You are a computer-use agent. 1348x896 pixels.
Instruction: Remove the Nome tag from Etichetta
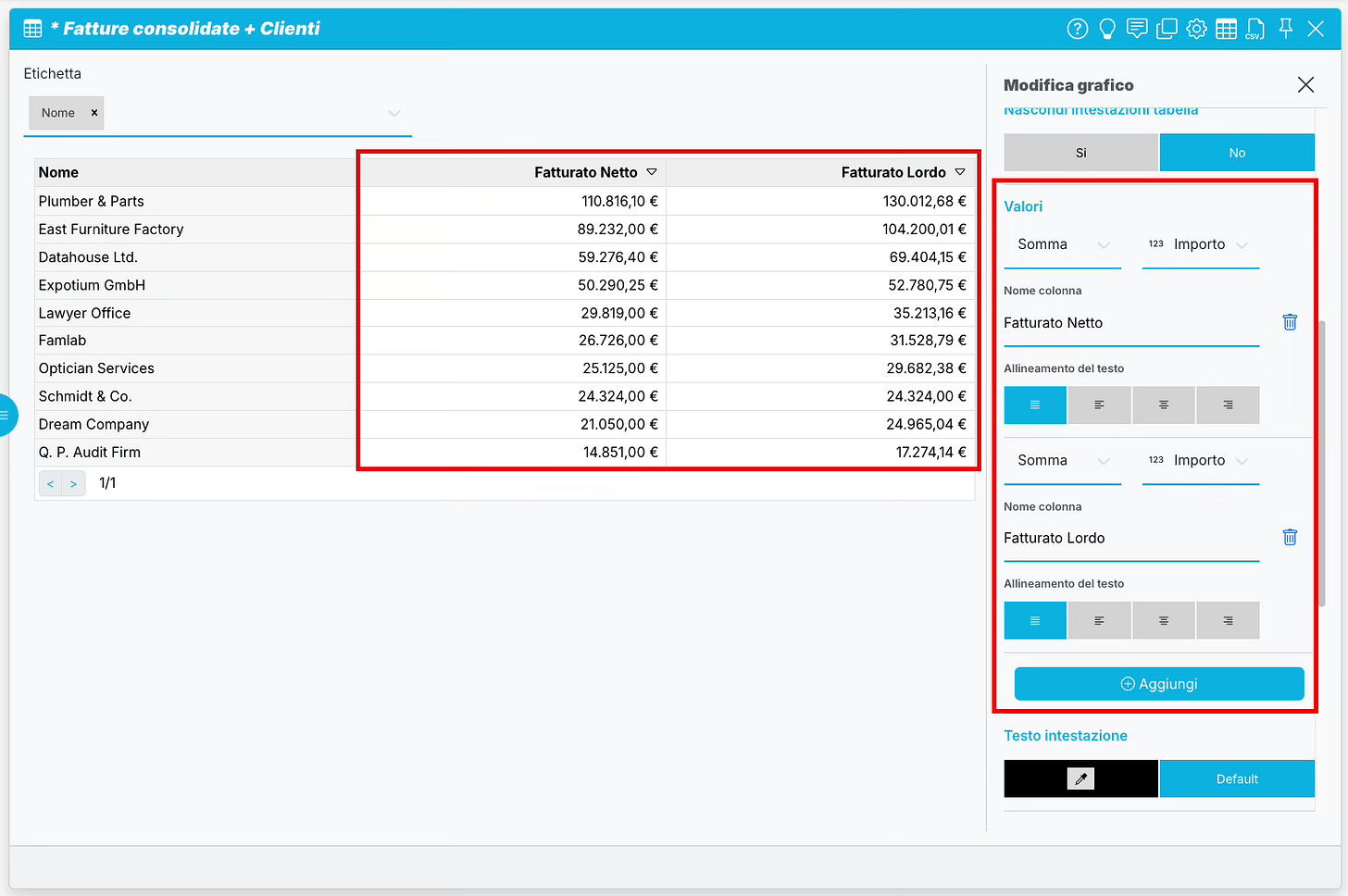coord(94,113)
